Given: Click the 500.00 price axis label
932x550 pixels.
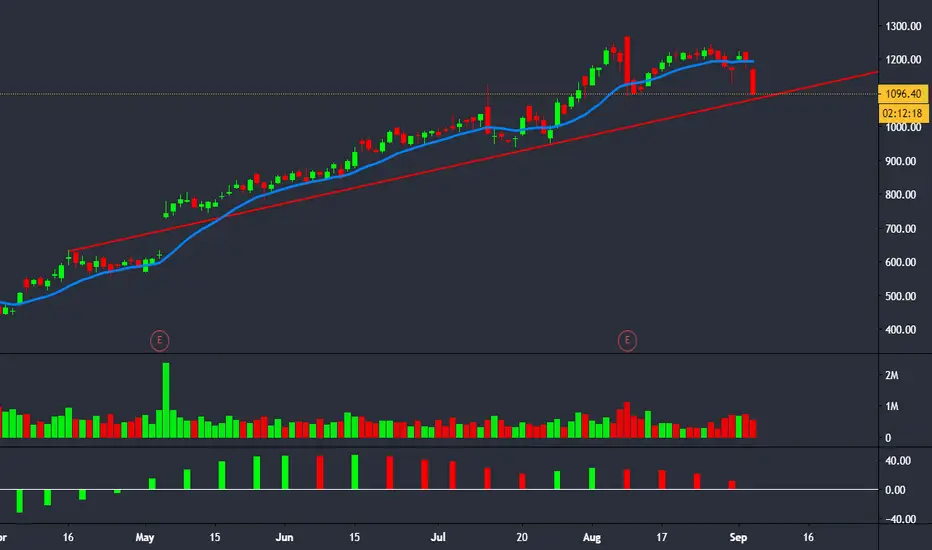Looking at the screenshot, I should click(902, 296).
